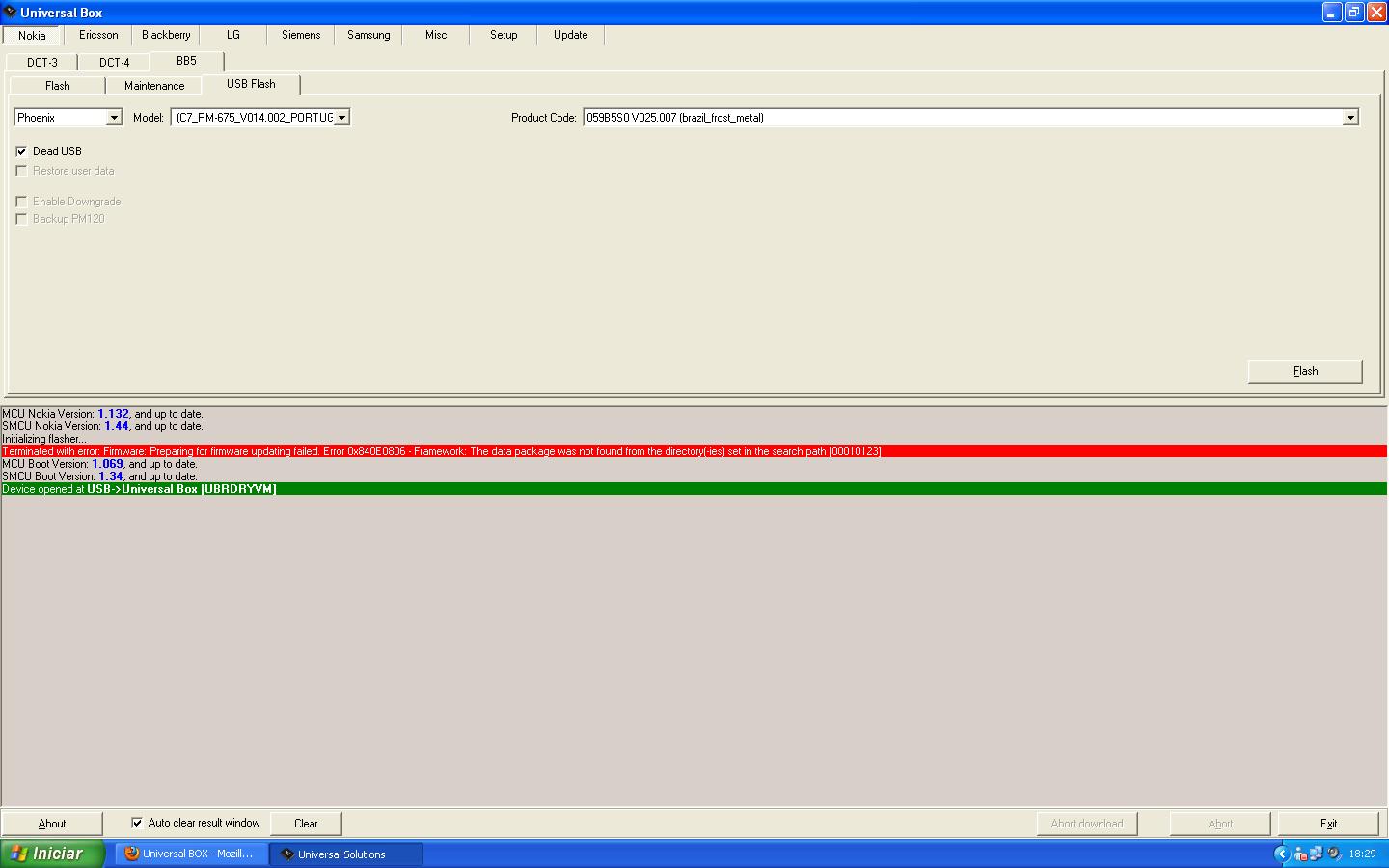Screen dimensions: 1389x868
Task: Click the Abort download button
Action: point(1087,824)
